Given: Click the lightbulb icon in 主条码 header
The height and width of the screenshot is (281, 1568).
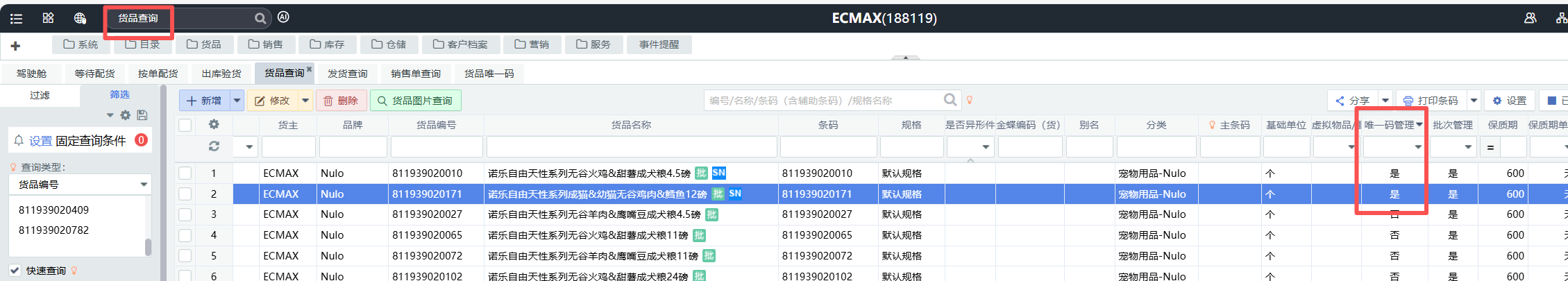Looking at the screenshot, I should (1212, 125).
